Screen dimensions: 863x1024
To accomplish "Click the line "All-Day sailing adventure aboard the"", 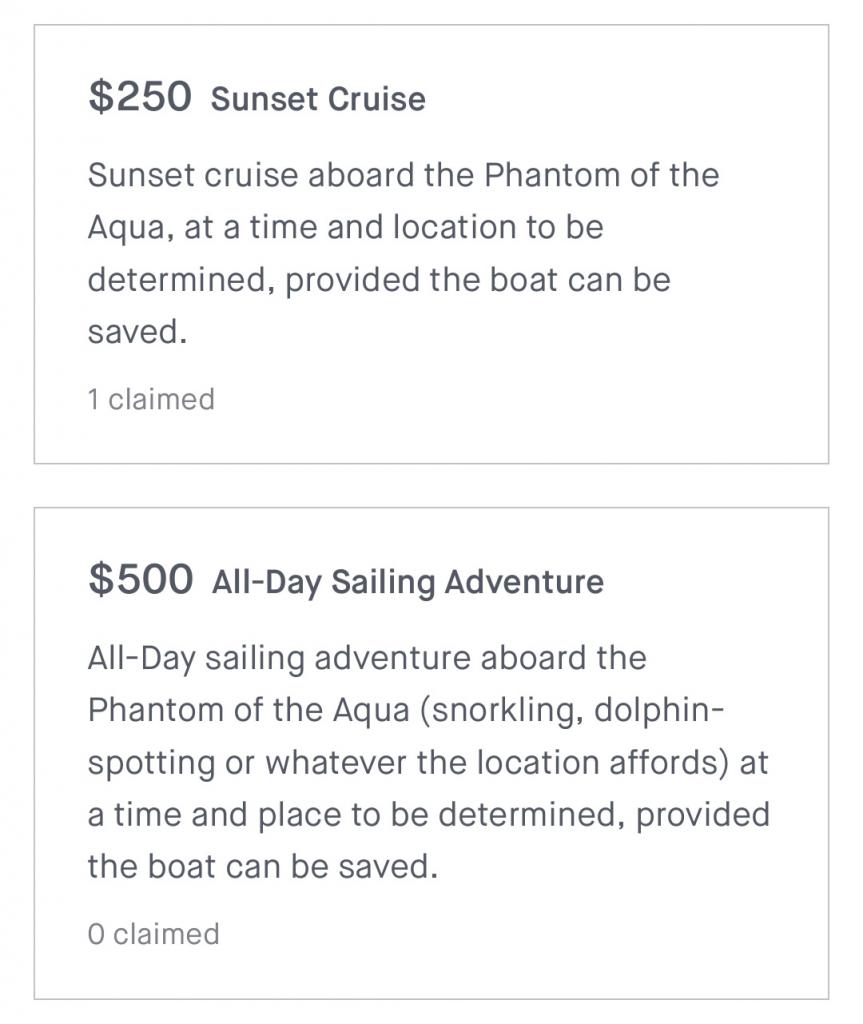I will (367, 658).
